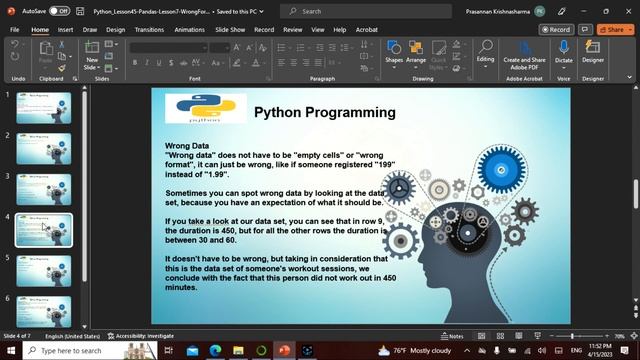The height and width of the screenshot is (360, 640).
Task: Toggle Bold formatting
Action: coord(135,63)
